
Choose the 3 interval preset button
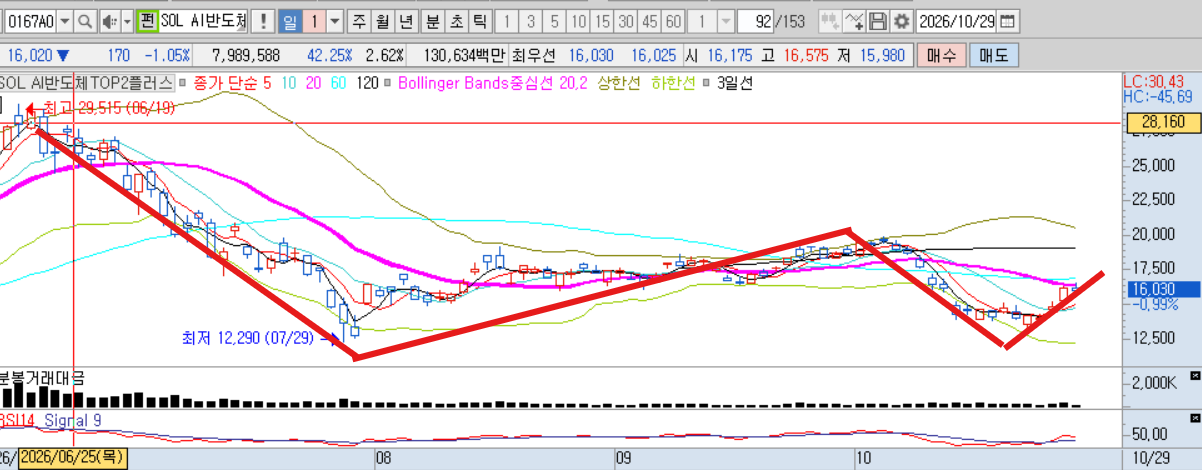(x=530, y=21)
